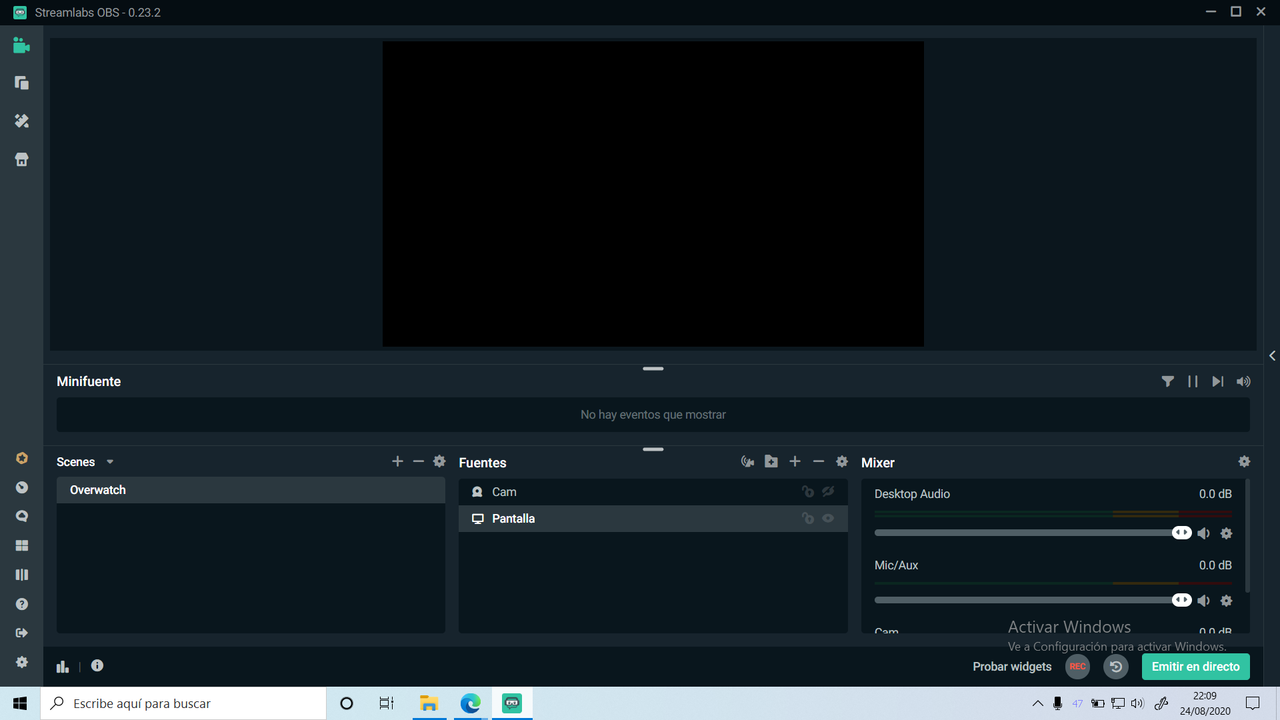Image resolution: width=1280 pixels, height=720 pixels.
Task: Open the Windows notification center
Action: (x=1252, y=703)
